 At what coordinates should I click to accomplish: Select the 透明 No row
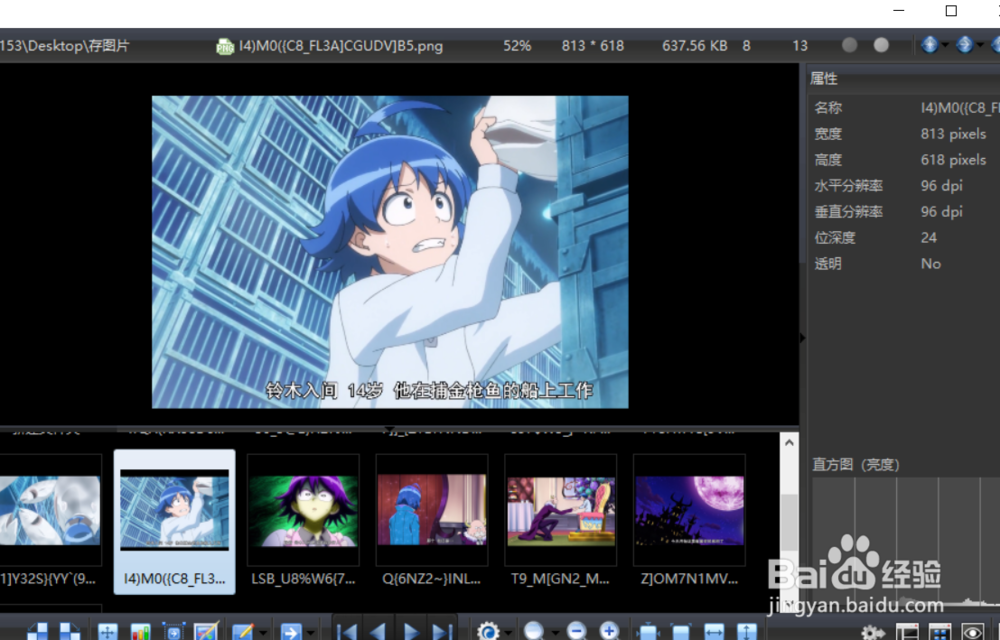[906, 263]
